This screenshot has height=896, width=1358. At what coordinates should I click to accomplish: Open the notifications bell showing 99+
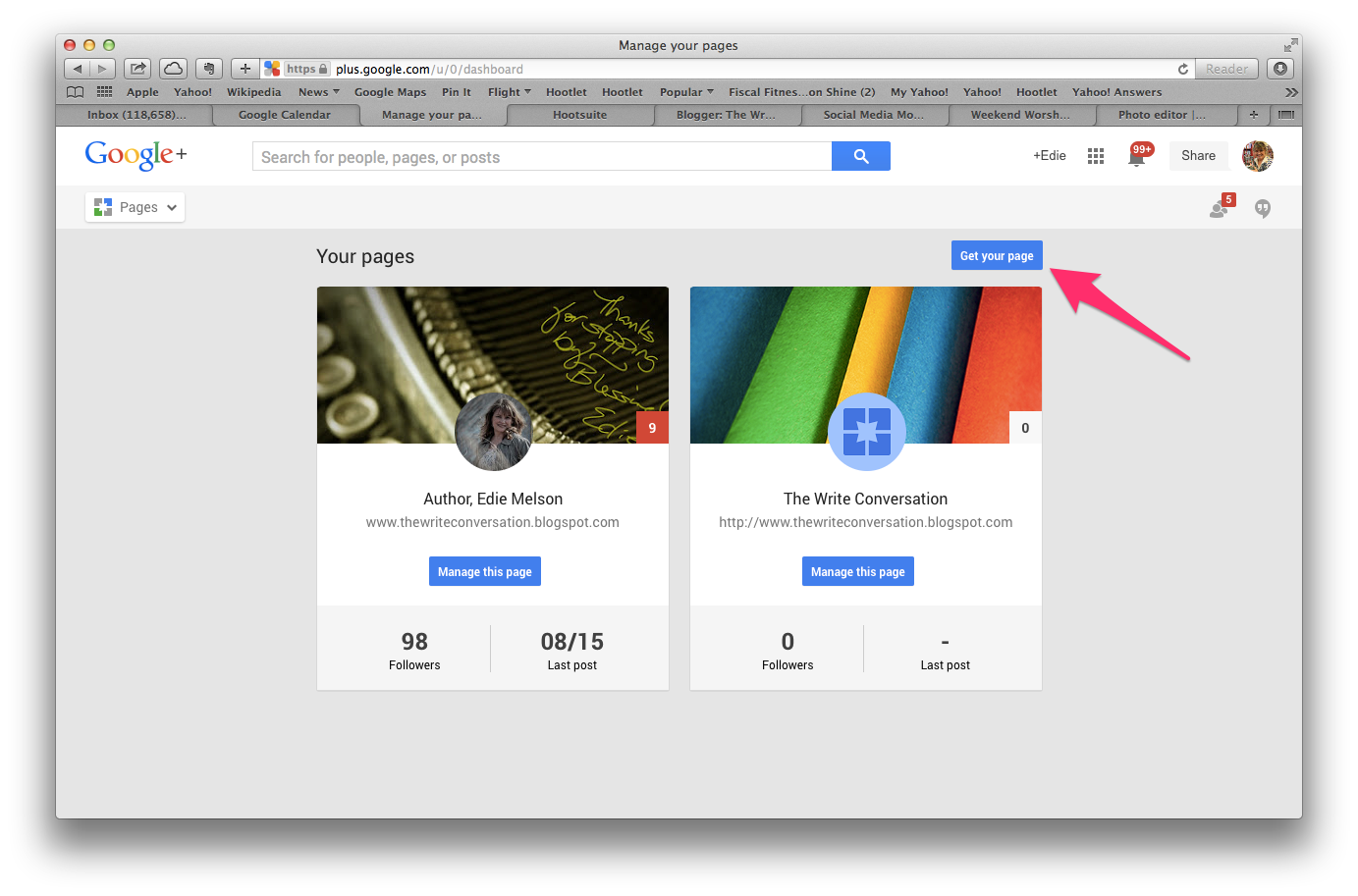tap(1138, 155)
